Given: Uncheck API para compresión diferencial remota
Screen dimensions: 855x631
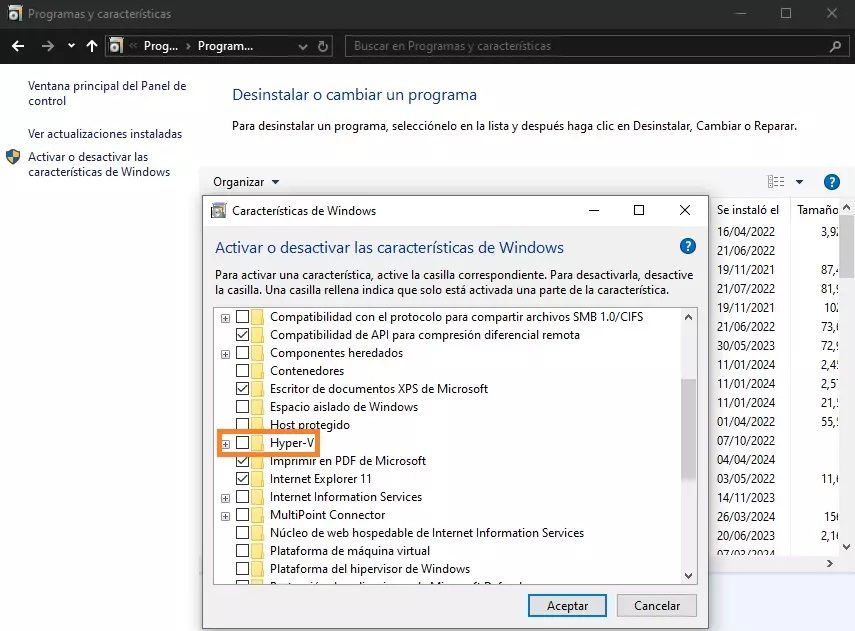Looking at the screenshot, I should (243, 334).
